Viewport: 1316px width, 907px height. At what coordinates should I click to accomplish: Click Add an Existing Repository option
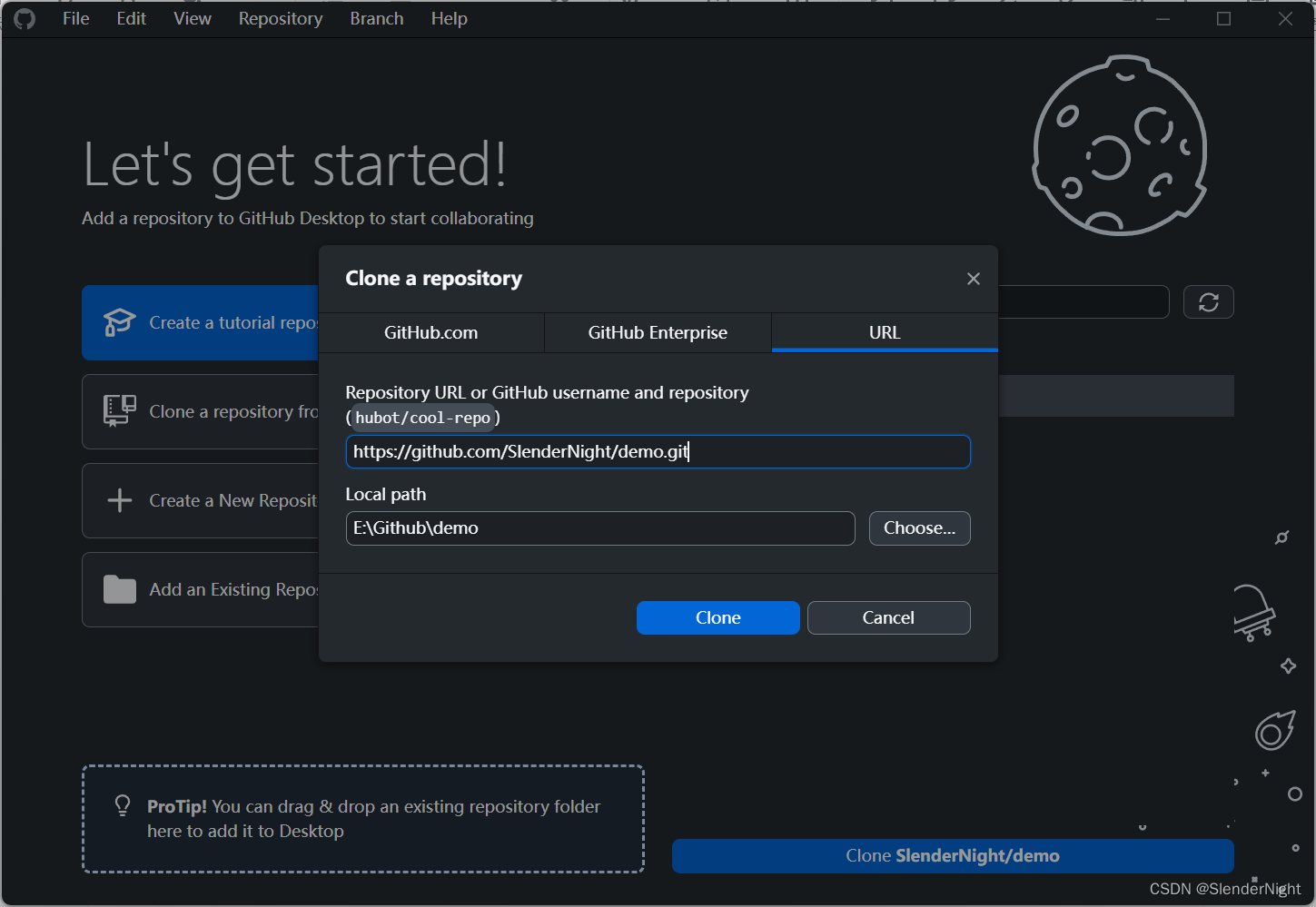(201, 590)
